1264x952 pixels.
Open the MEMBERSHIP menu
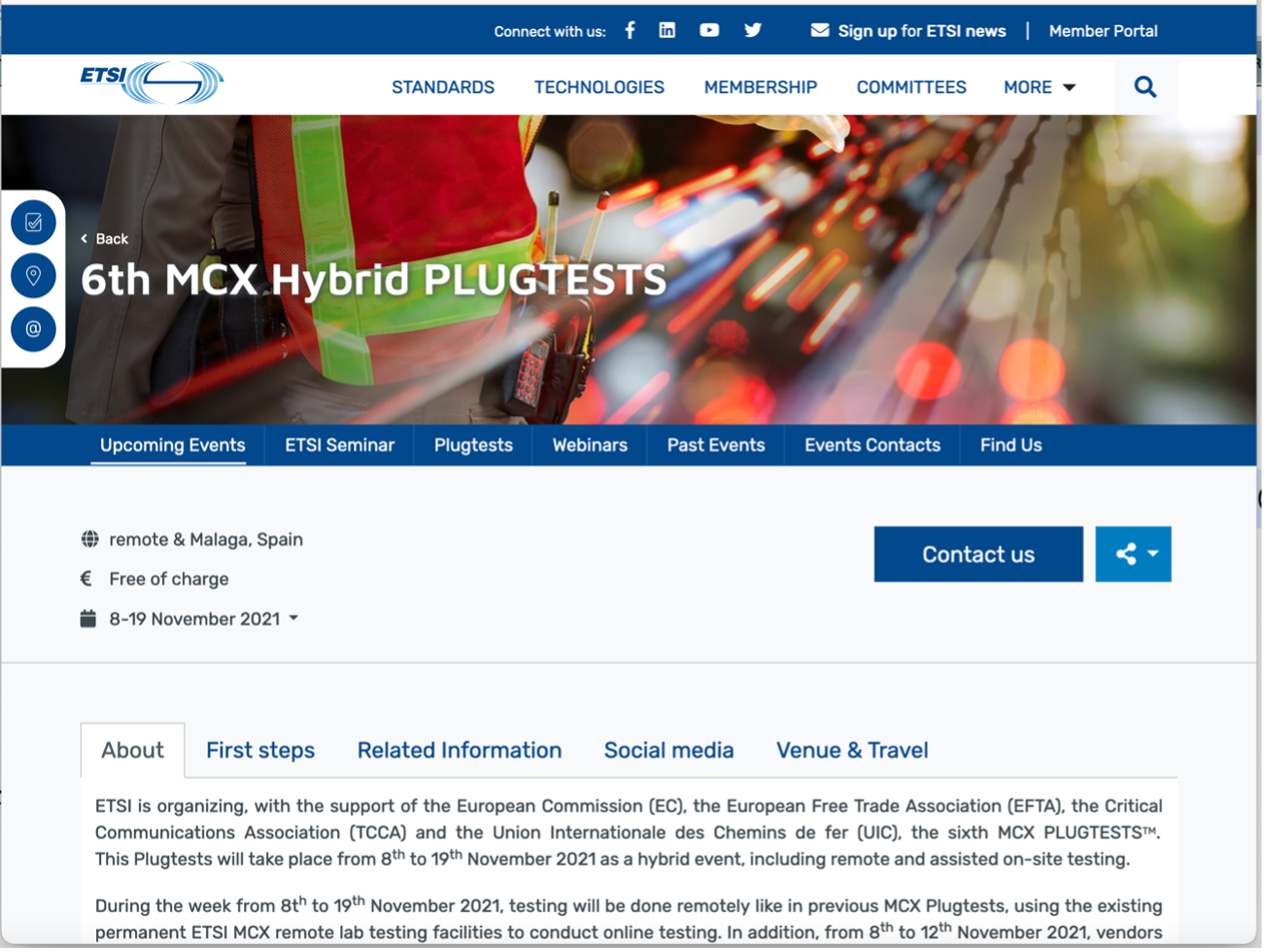pos(761,87)
